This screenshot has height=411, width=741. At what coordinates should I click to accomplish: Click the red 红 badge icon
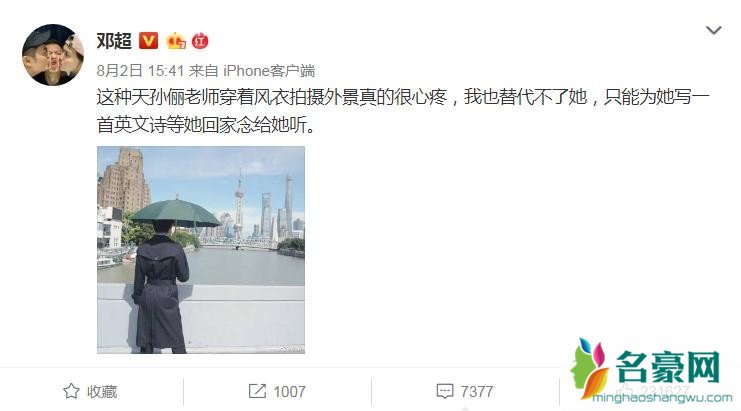pos(200,41)
